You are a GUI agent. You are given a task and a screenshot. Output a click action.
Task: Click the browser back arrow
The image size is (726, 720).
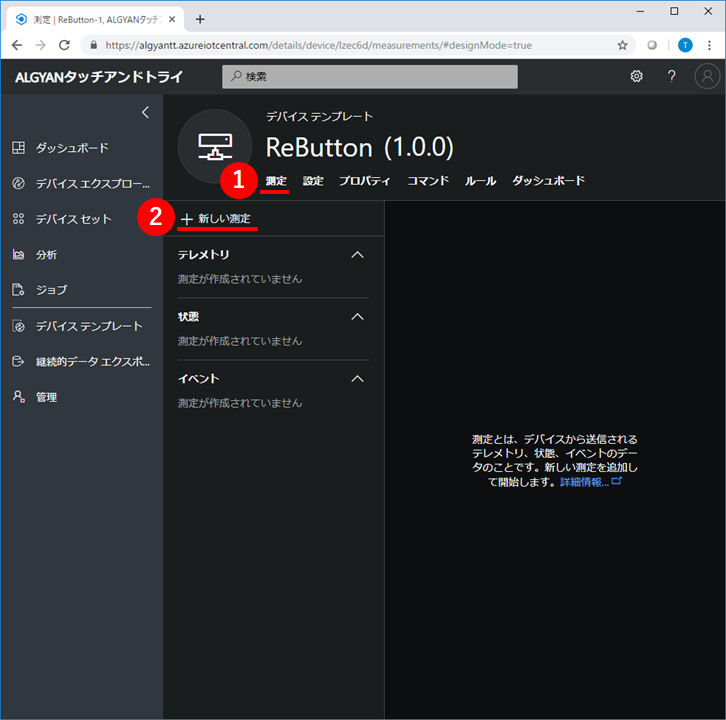click(17, 45)
